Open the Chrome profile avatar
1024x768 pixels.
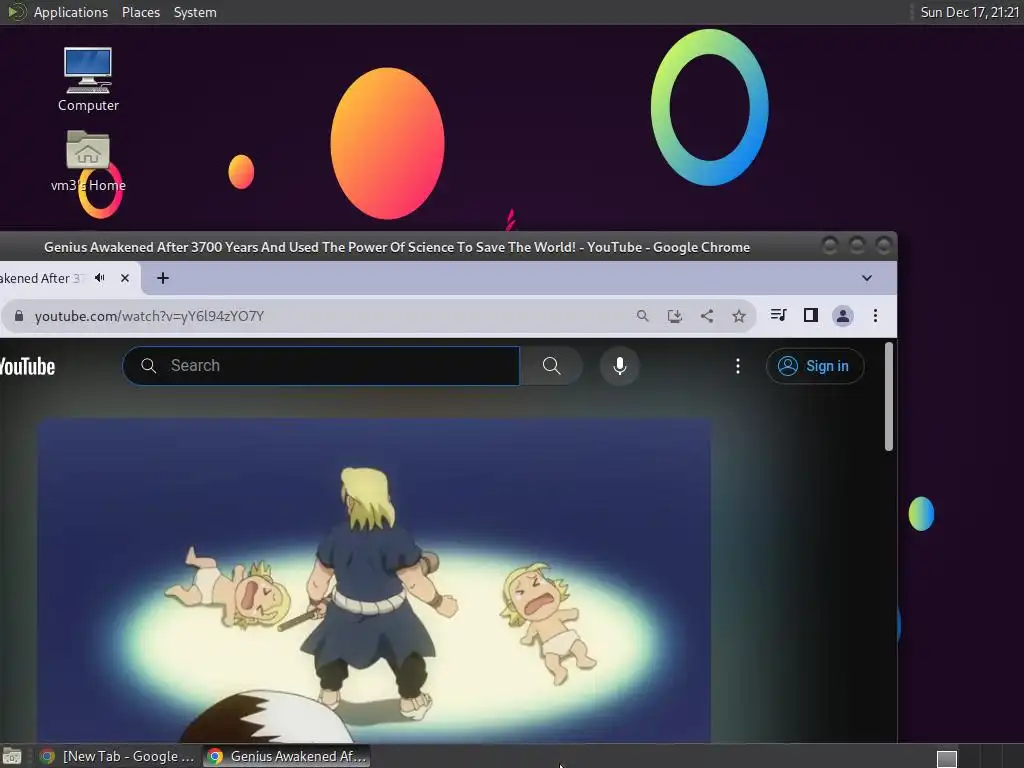tap(842, 316)
